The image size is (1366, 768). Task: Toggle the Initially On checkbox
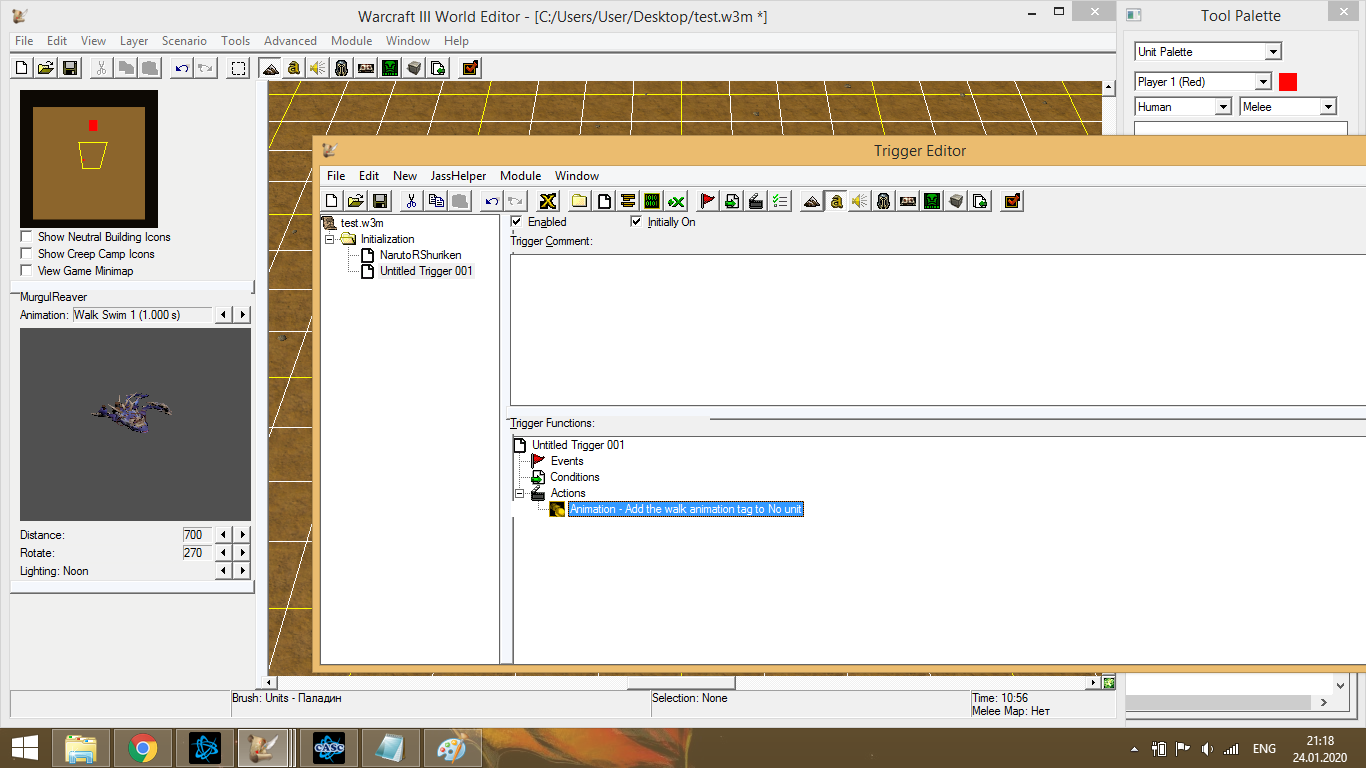(x=636, y=222)
